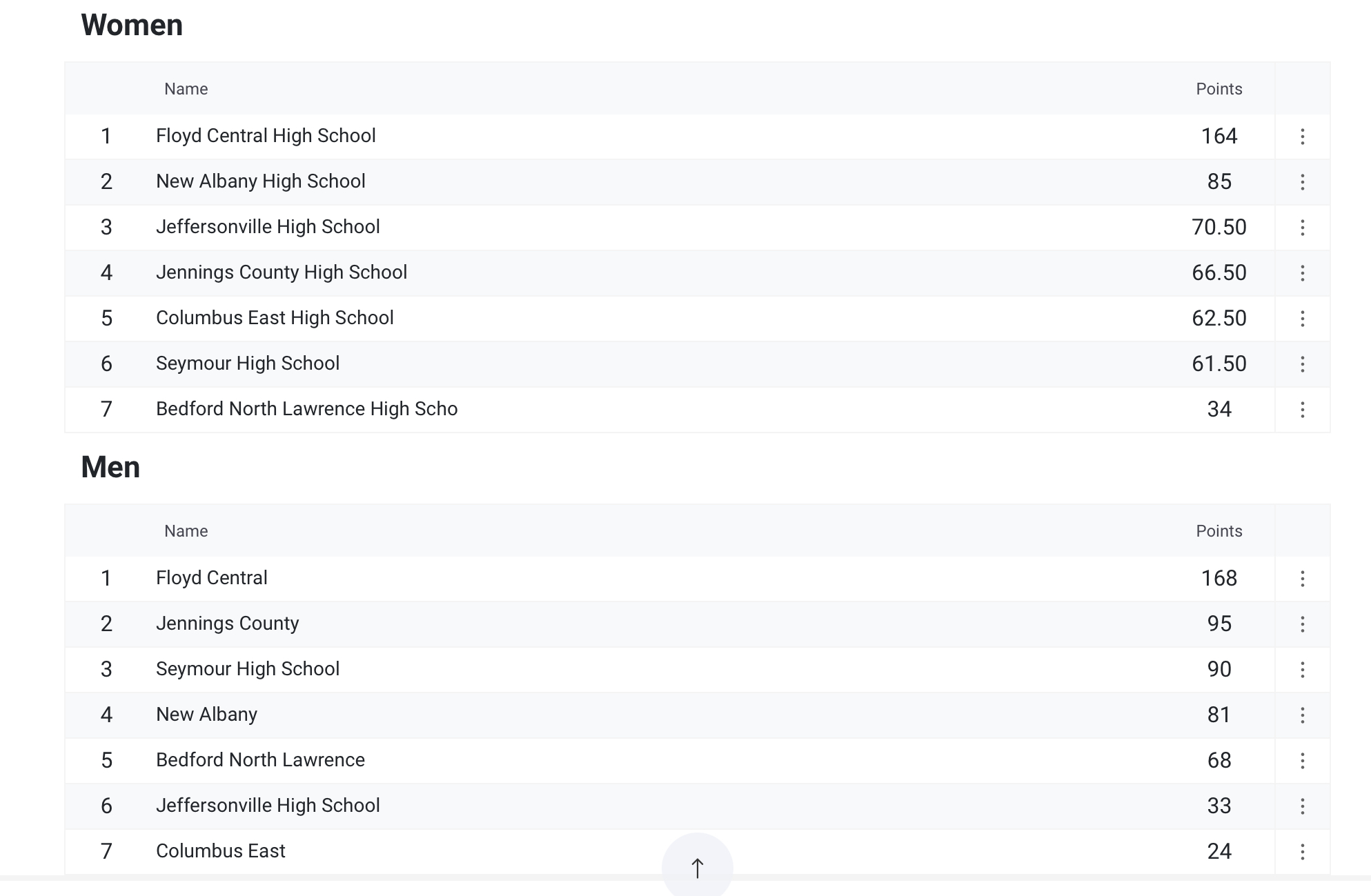The width and height of the screenshot is (1371, 896).
Task: Click Name column header in Men table
Action: pos(186,531)
